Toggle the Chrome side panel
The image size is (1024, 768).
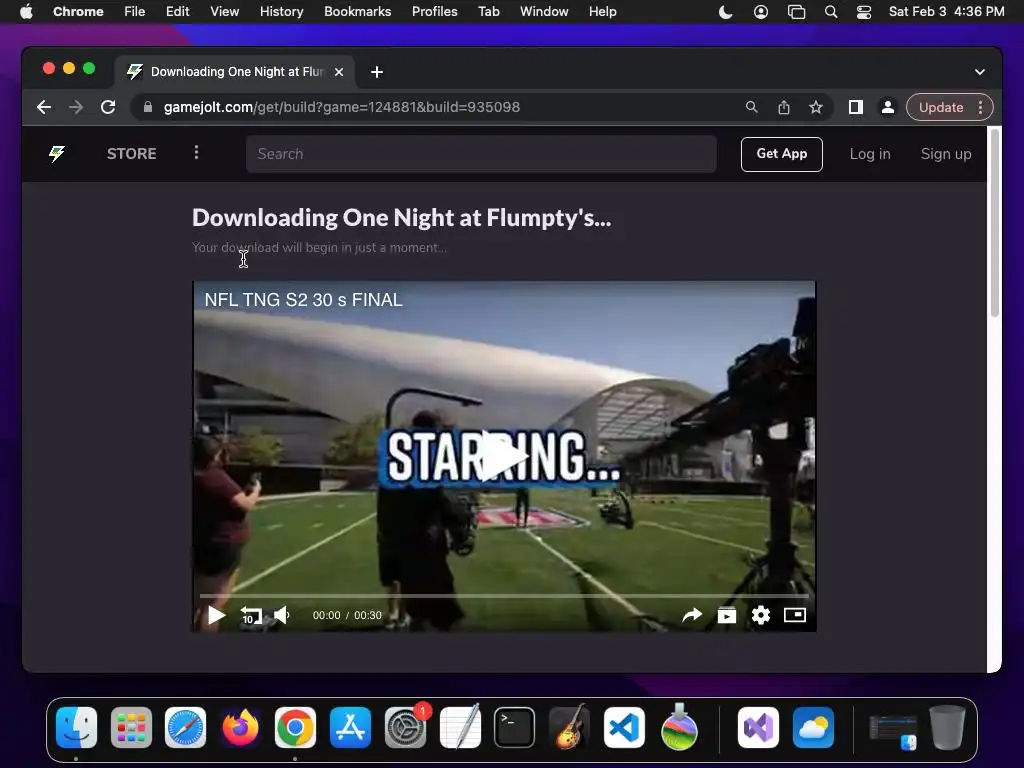(856, 107)
